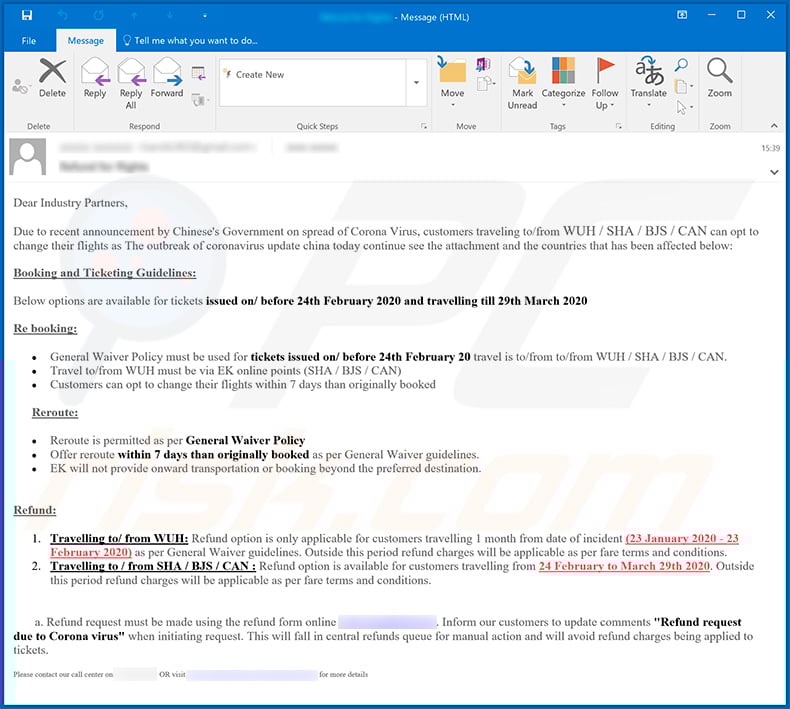Open '24 February to March 29th 2020' link
Screen dimensions: 790x709
pyautogui.click(x=624, y=566)
